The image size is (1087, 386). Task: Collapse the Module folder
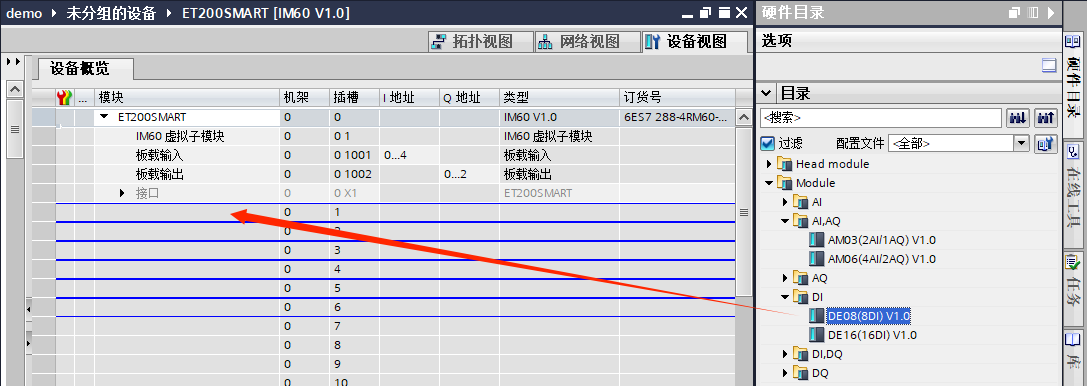tap(769, 184)
